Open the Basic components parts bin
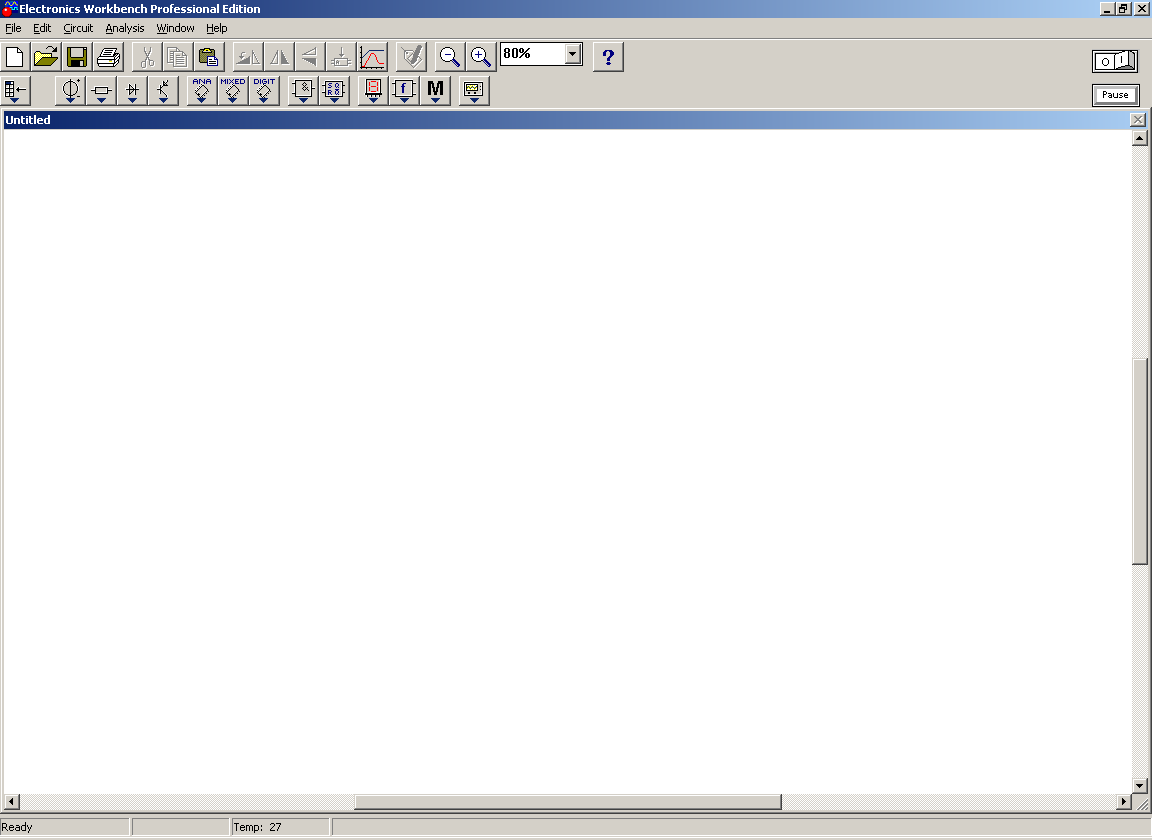 pyautogui.click(x=101, y=90)
